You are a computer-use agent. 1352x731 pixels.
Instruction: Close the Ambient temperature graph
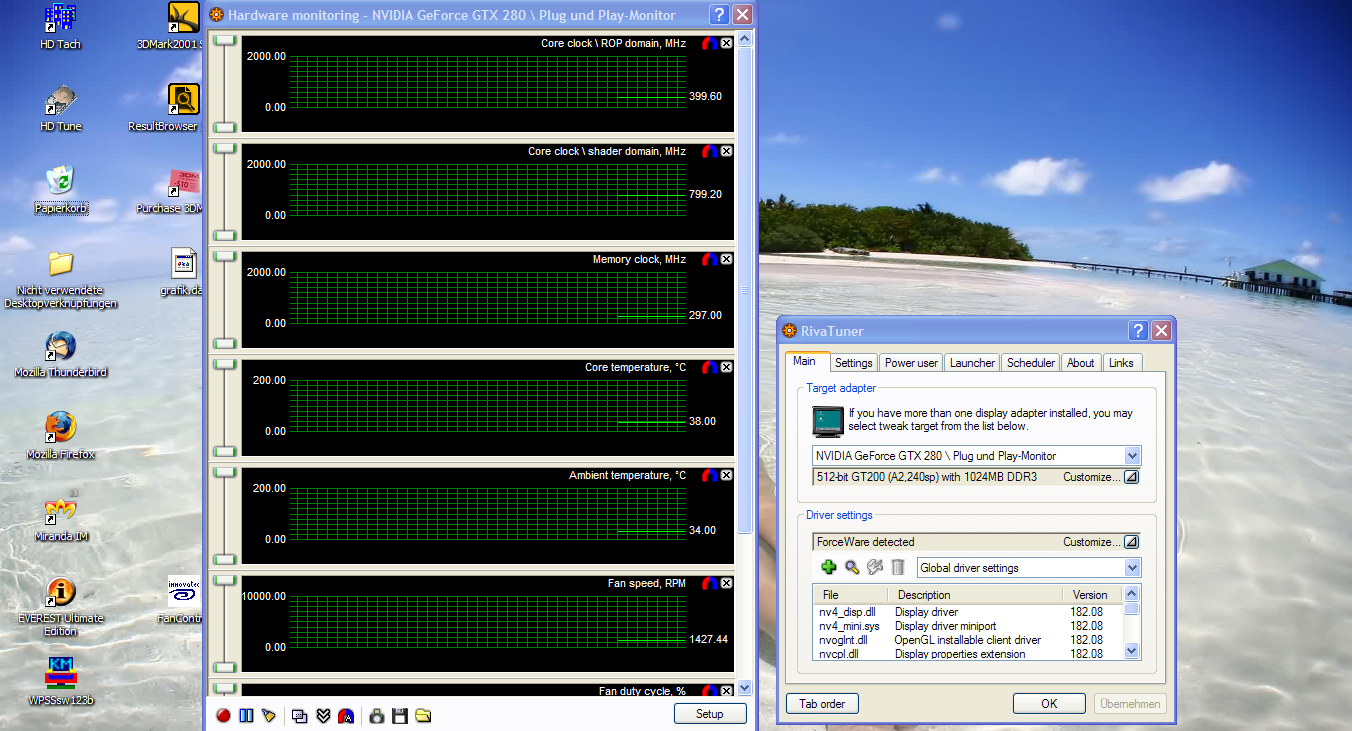tap(727, 475)
